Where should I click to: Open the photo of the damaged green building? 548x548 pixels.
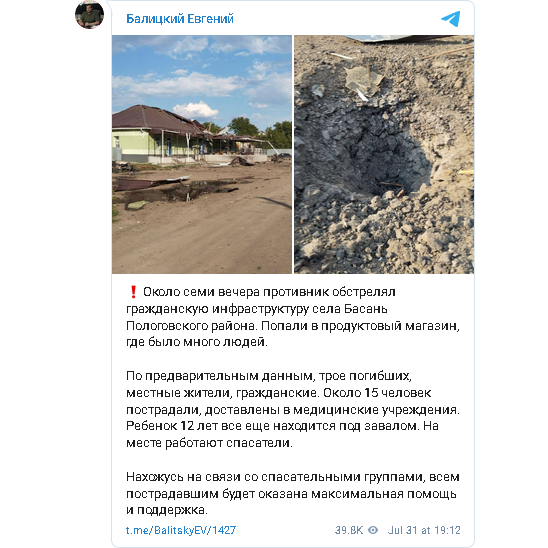click(x=202, y=154)
